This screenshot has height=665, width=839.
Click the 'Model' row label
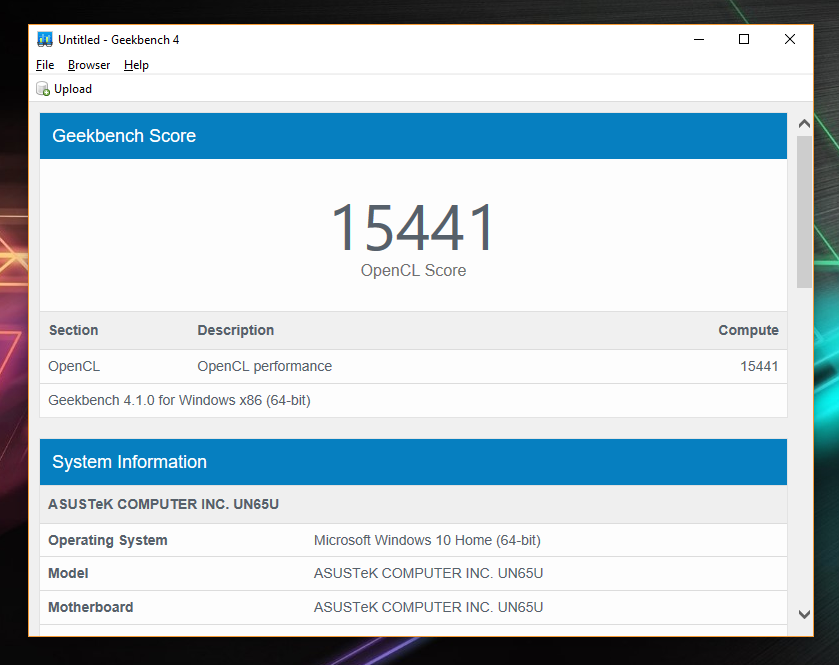coord(68,574)
